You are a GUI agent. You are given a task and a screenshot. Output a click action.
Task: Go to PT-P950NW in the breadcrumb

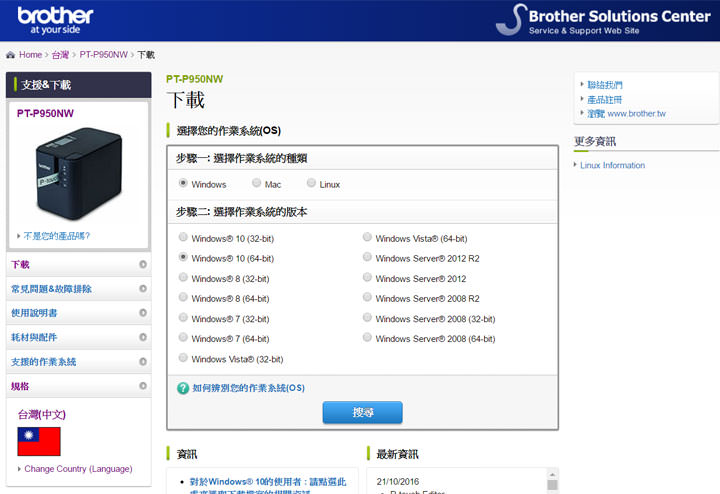click(103, 55)
